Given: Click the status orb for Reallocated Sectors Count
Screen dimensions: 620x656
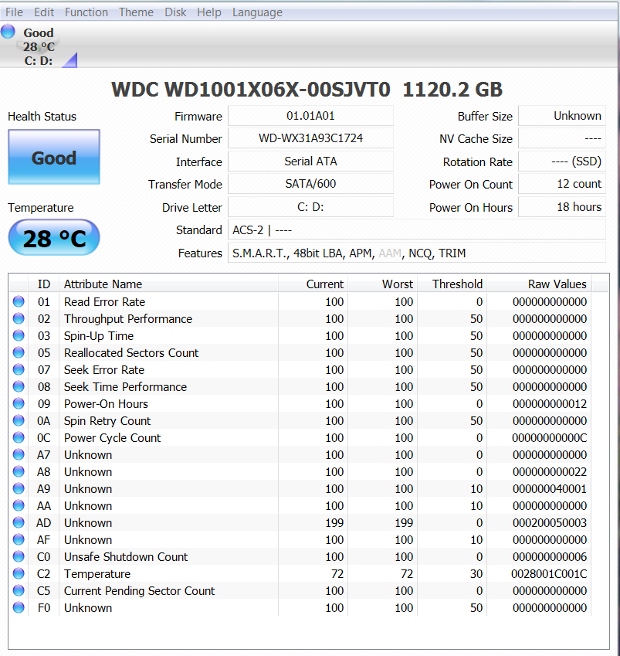Looking at the screenshot, I should (x=19, y=353).
